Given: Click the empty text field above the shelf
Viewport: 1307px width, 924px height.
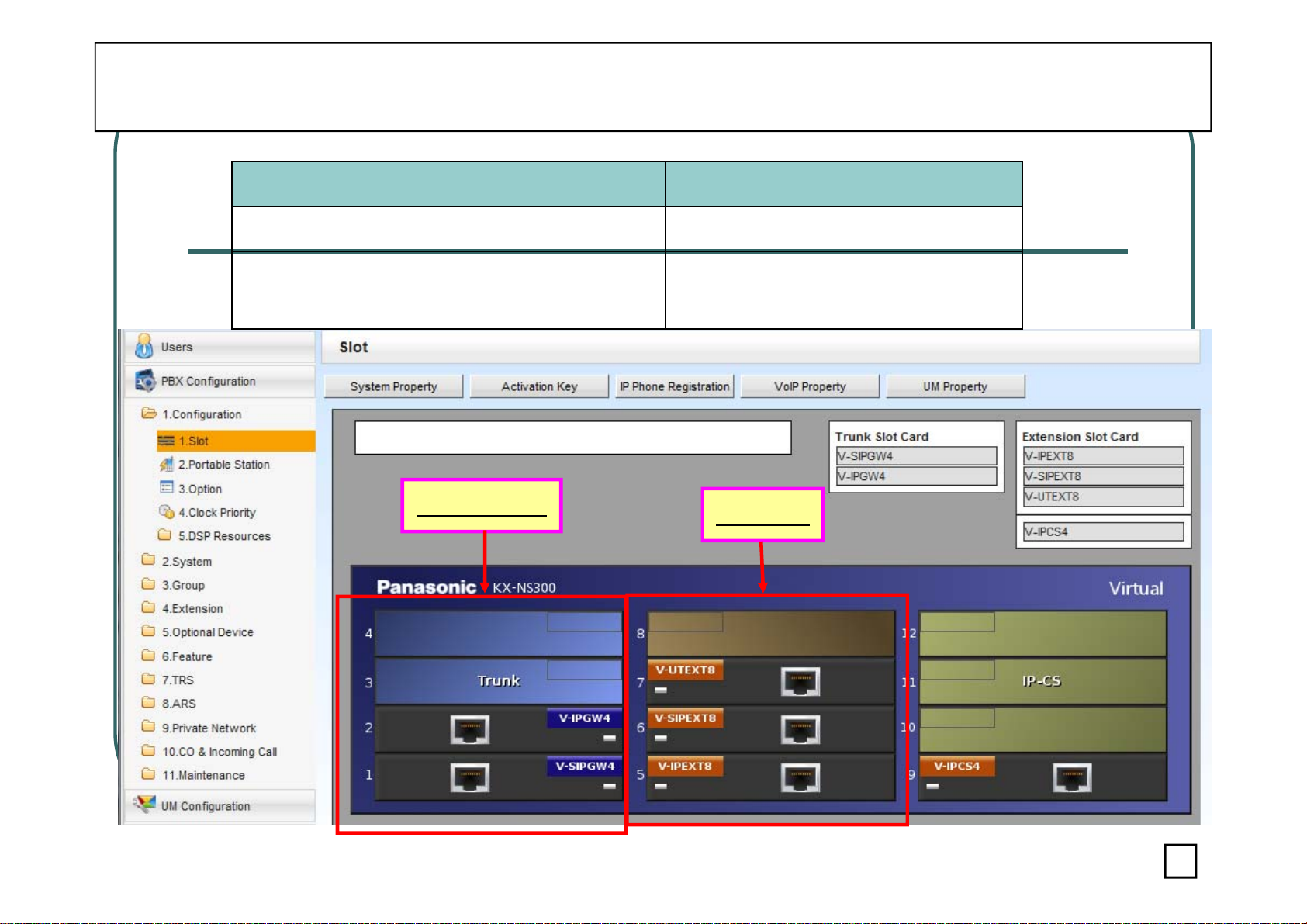Looking at the screenshot, I should click(573, 438).
